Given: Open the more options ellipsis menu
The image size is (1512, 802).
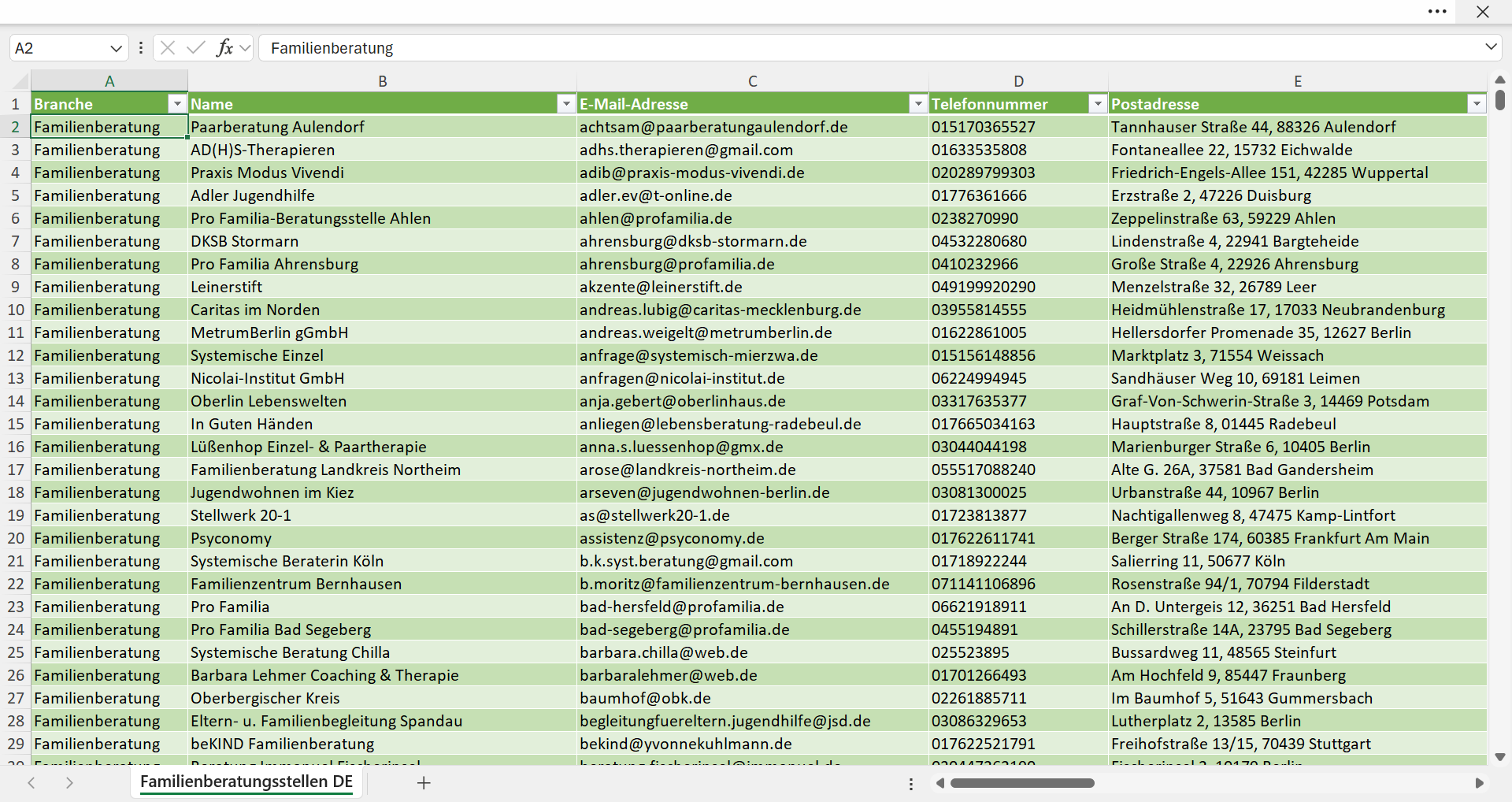Looking at the screenshot, I should [x=1437, y=12].
